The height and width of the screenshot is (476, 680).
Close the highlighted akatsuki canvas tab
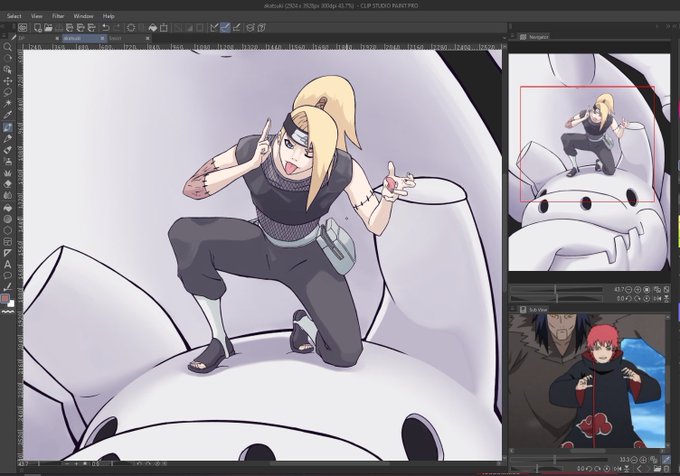(x=103, y=38)
